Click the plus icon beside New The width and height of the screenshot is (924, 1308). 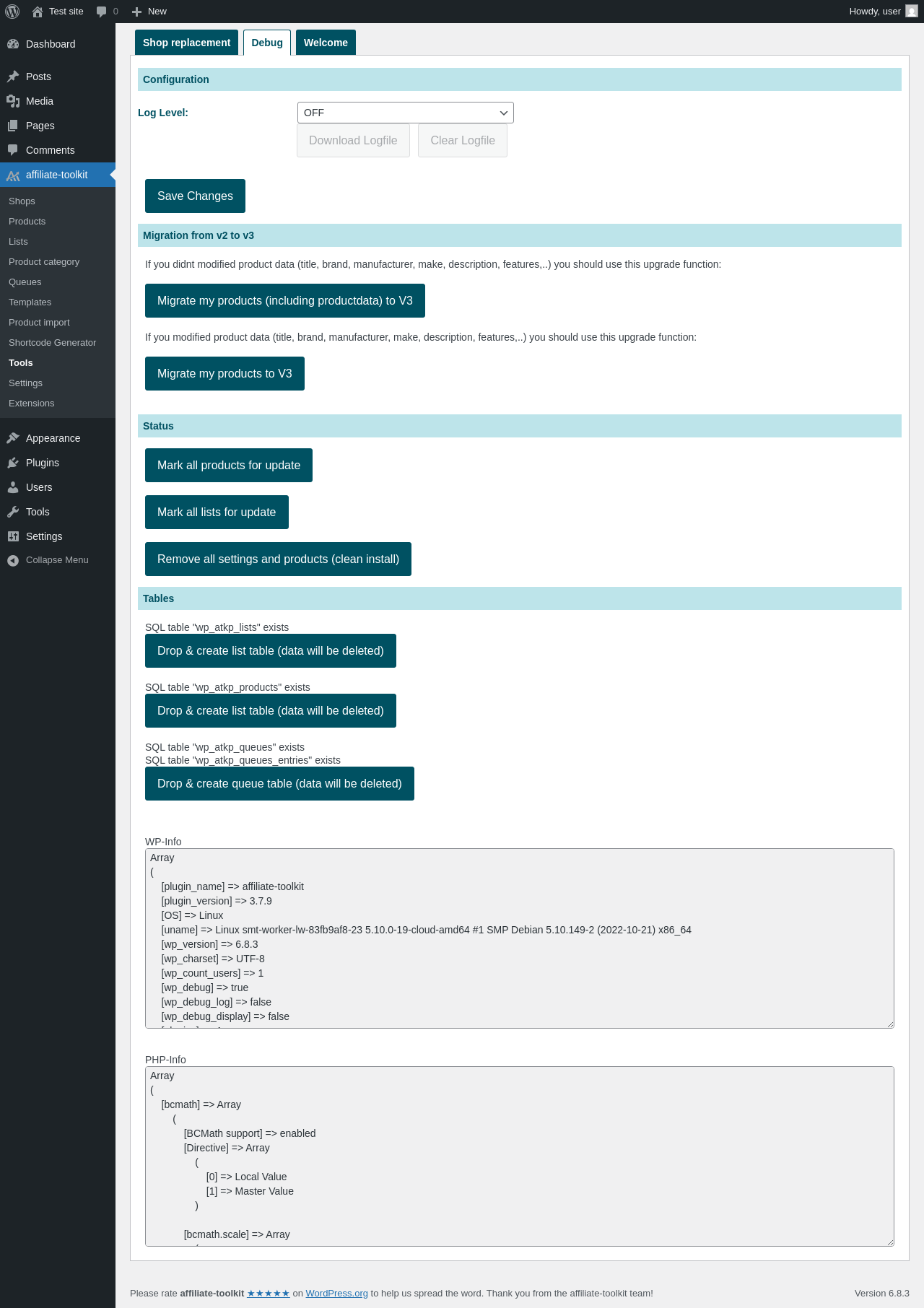pos(136,12)
